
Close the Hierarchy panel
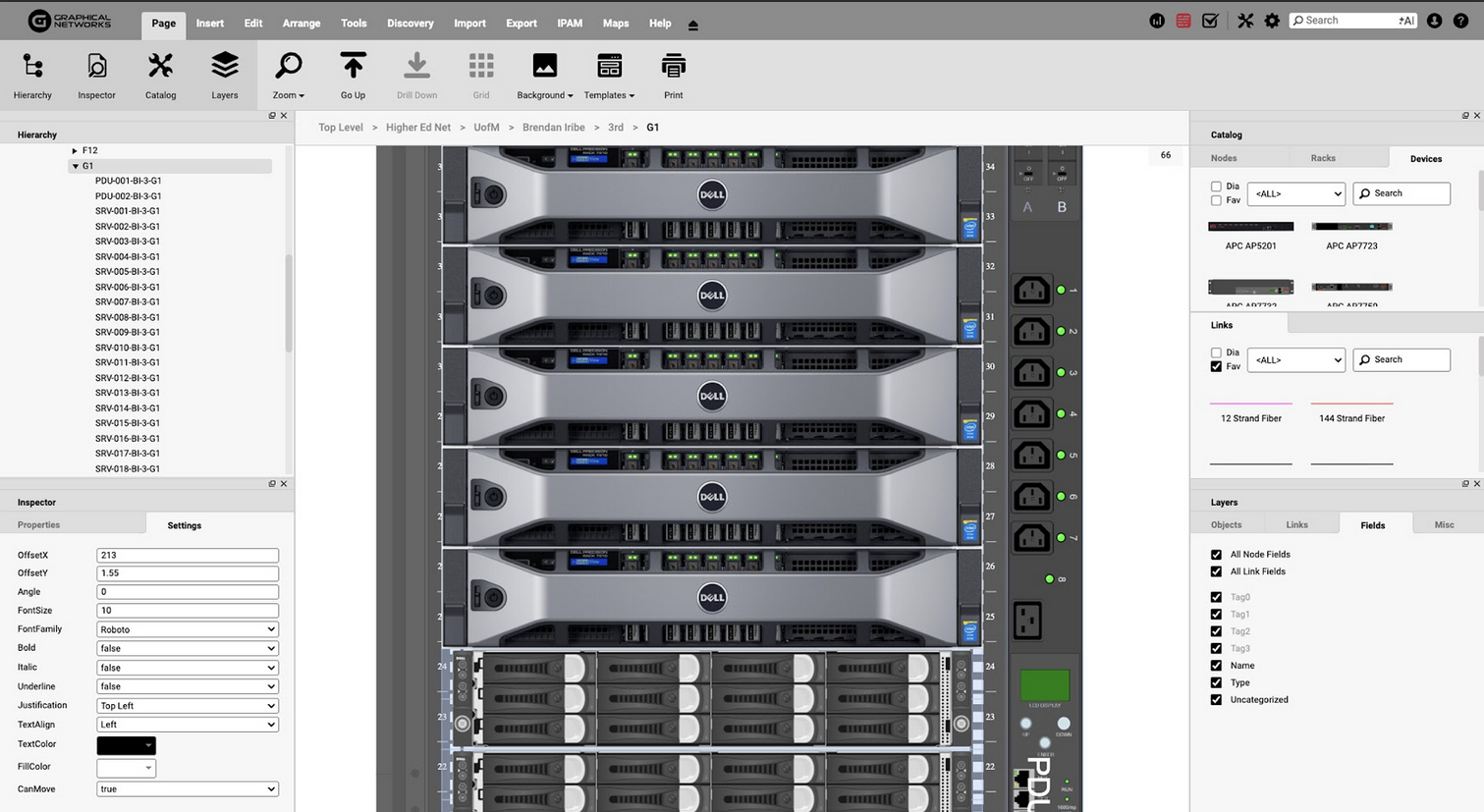coord(284,116)
